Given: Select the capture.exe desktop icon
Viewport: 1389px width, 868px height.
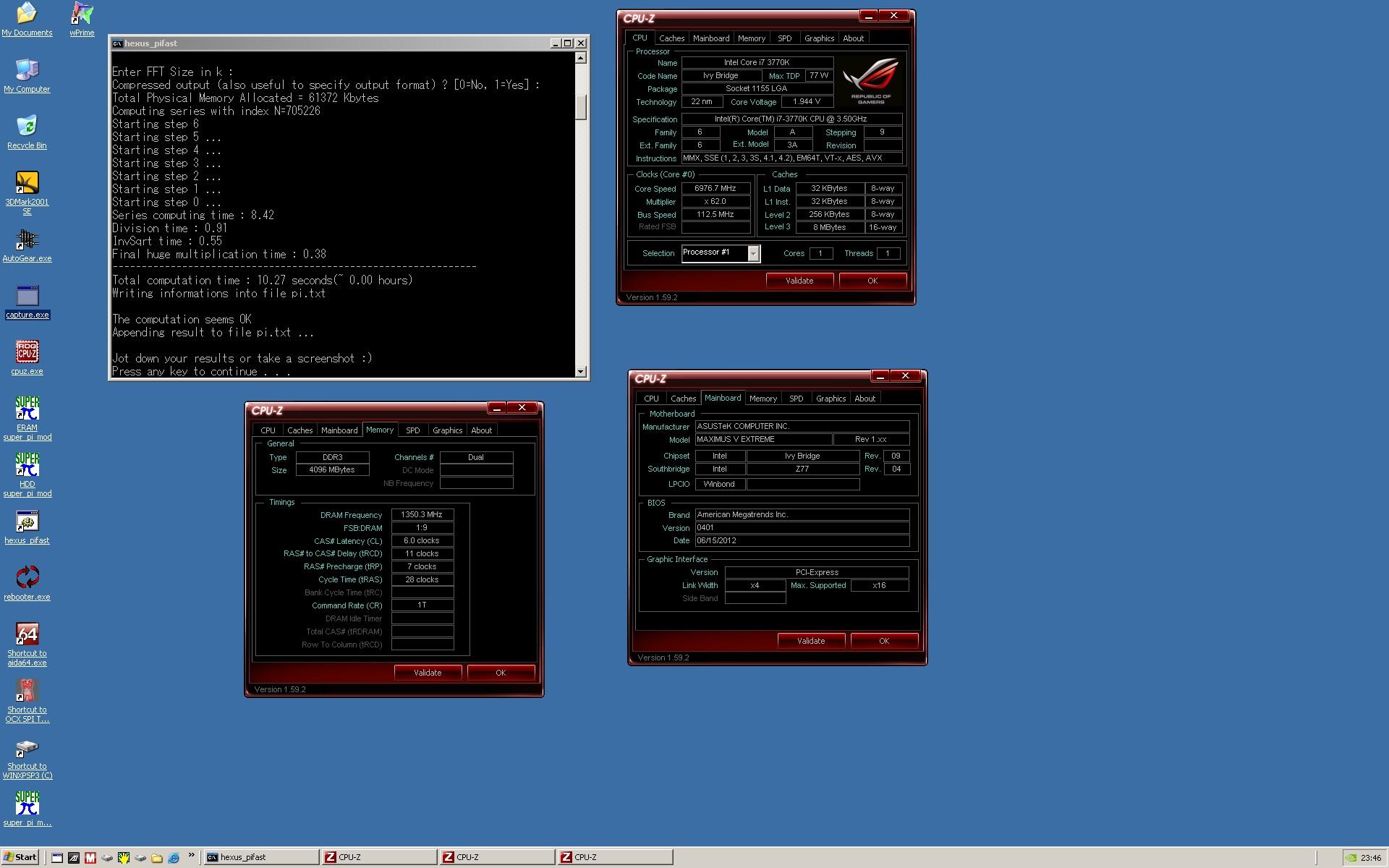Looking at the screenshot, I should coord(27,301).
